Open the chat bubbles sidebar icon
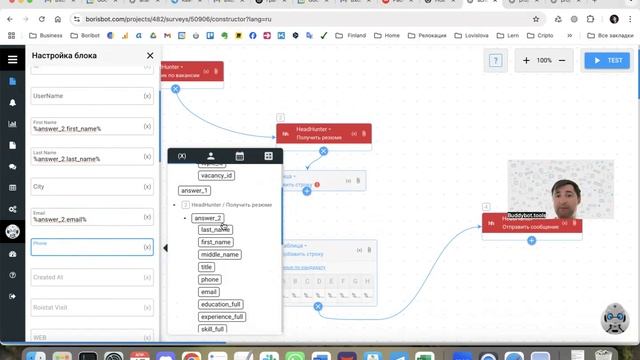 [x=12, y=167]
